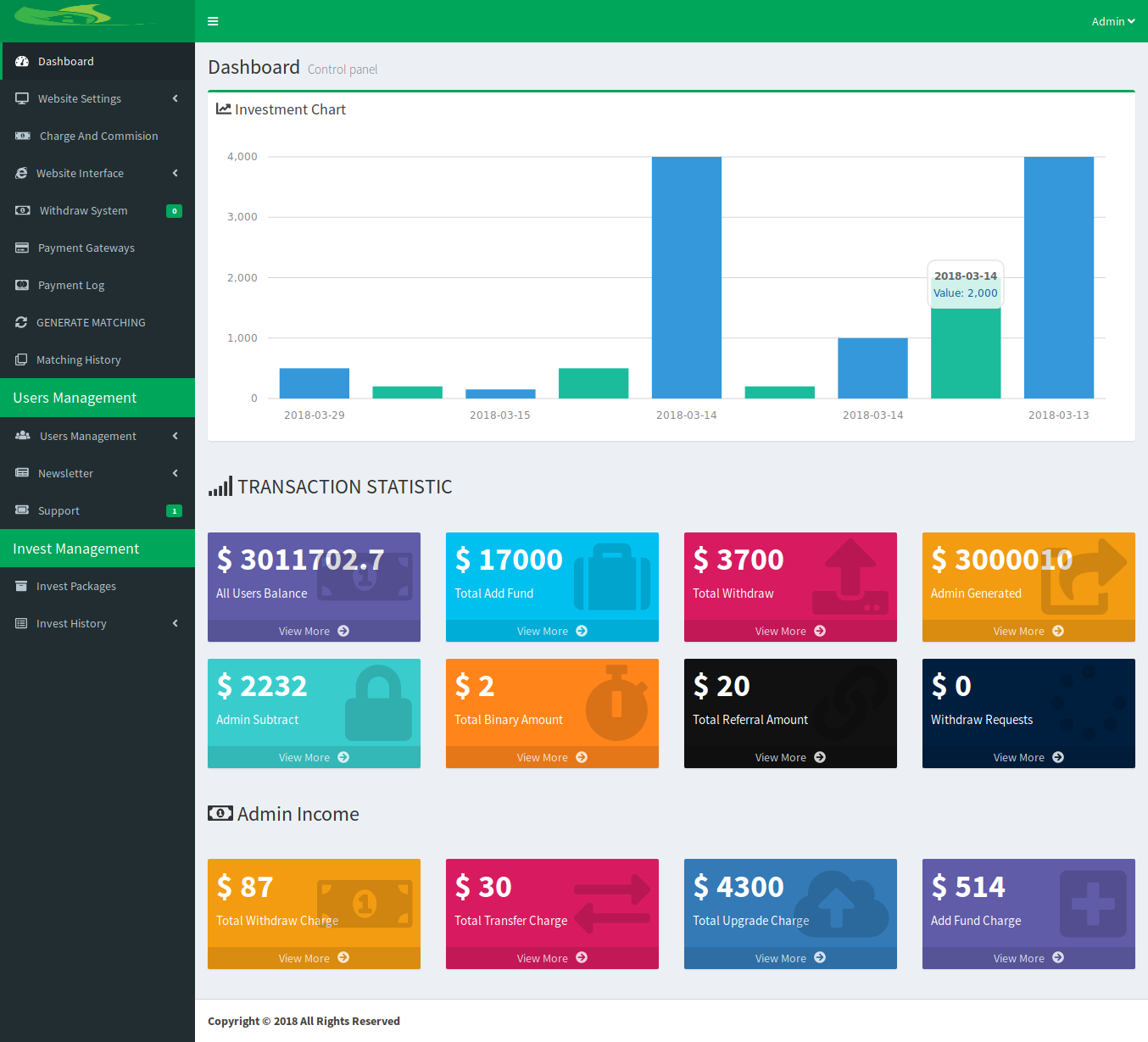The image size is (1148, 1042).
Task: Expand the Website Settings submenu chevron
Action: [176, 98]
